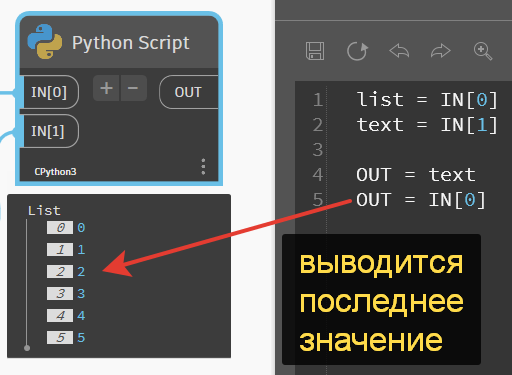Select list item at index 5 in the preview

point(66,338)
